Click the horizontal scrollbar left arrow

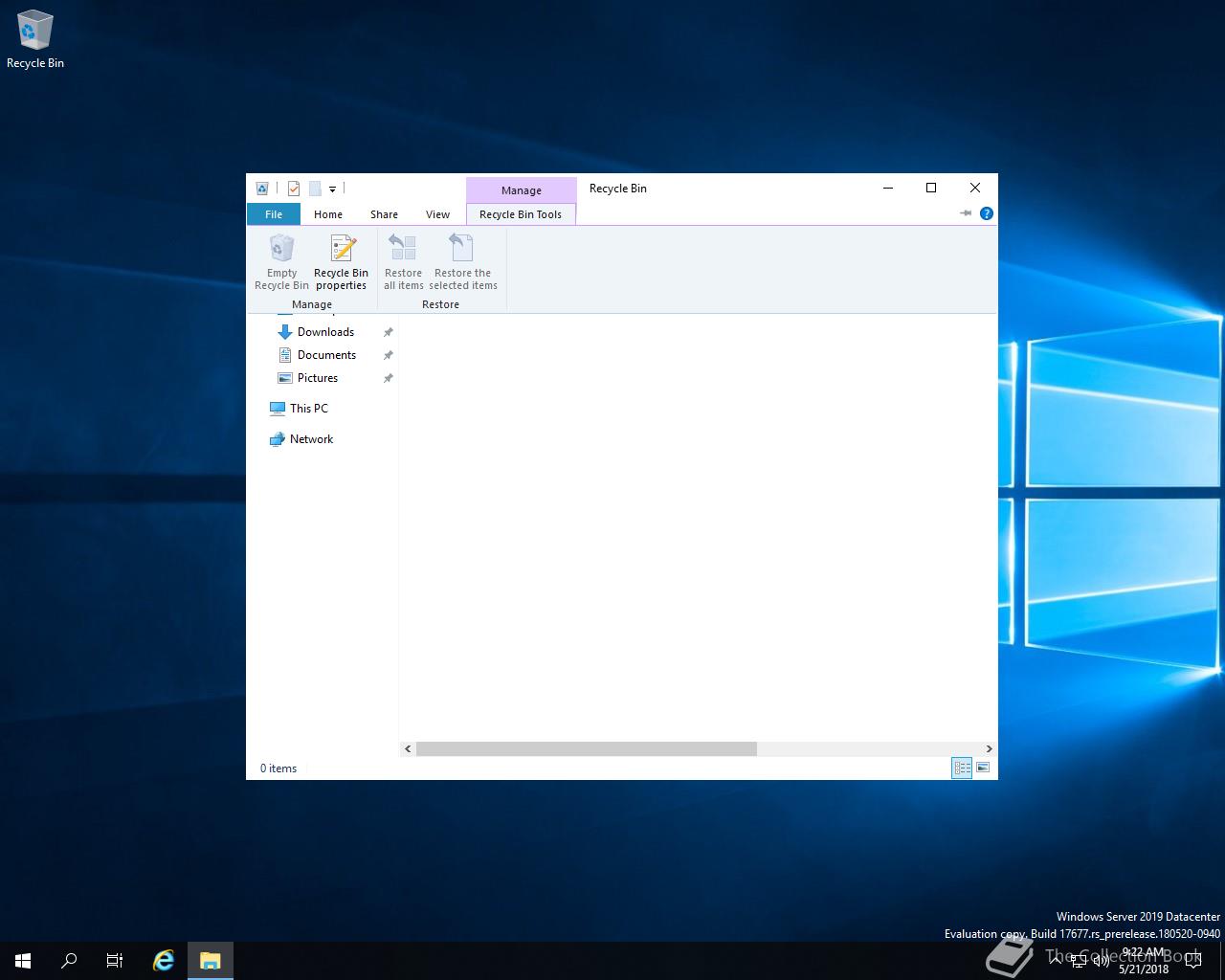point(408,748)
